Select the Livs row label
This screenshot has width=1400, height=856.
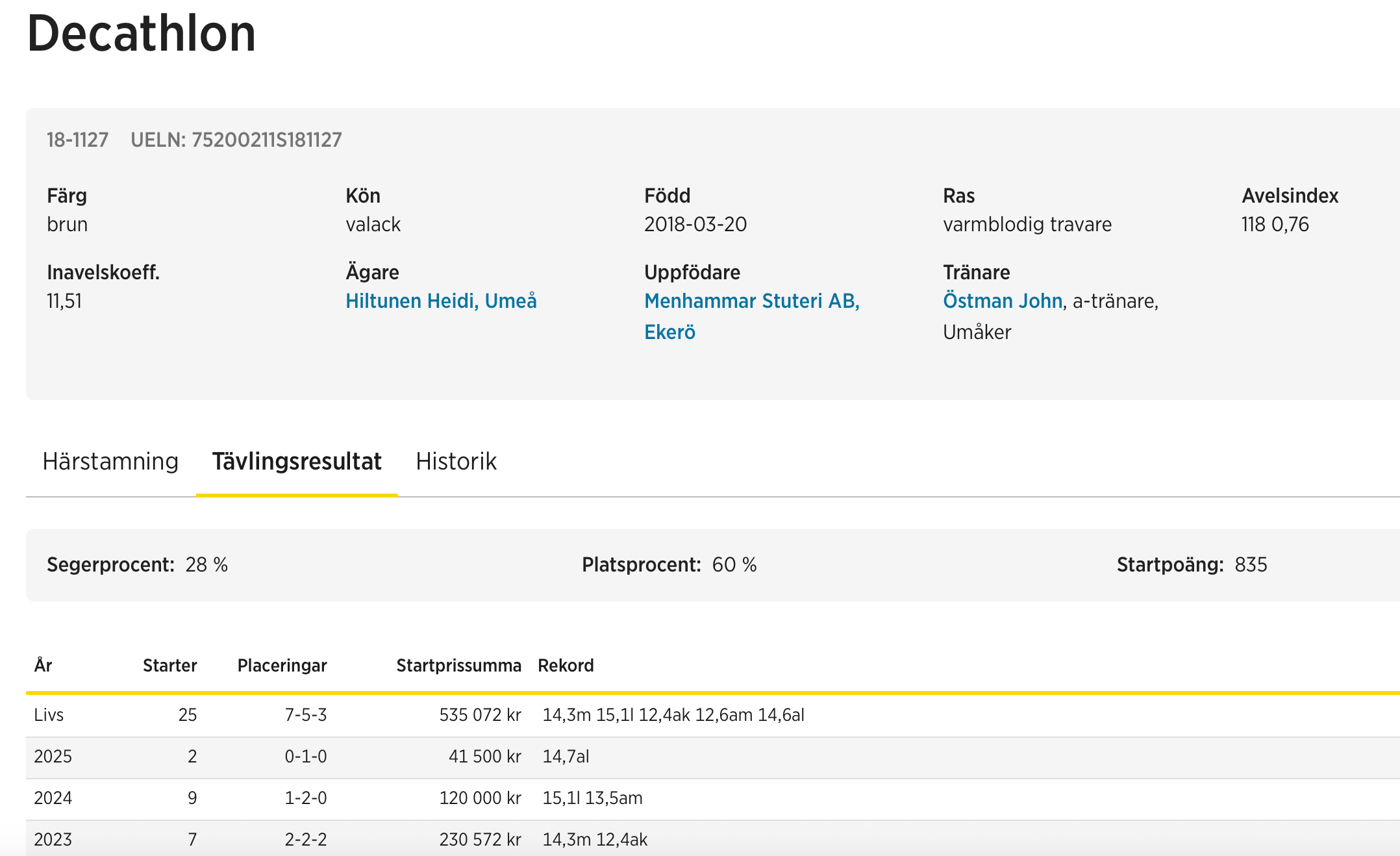click(49, 714)
